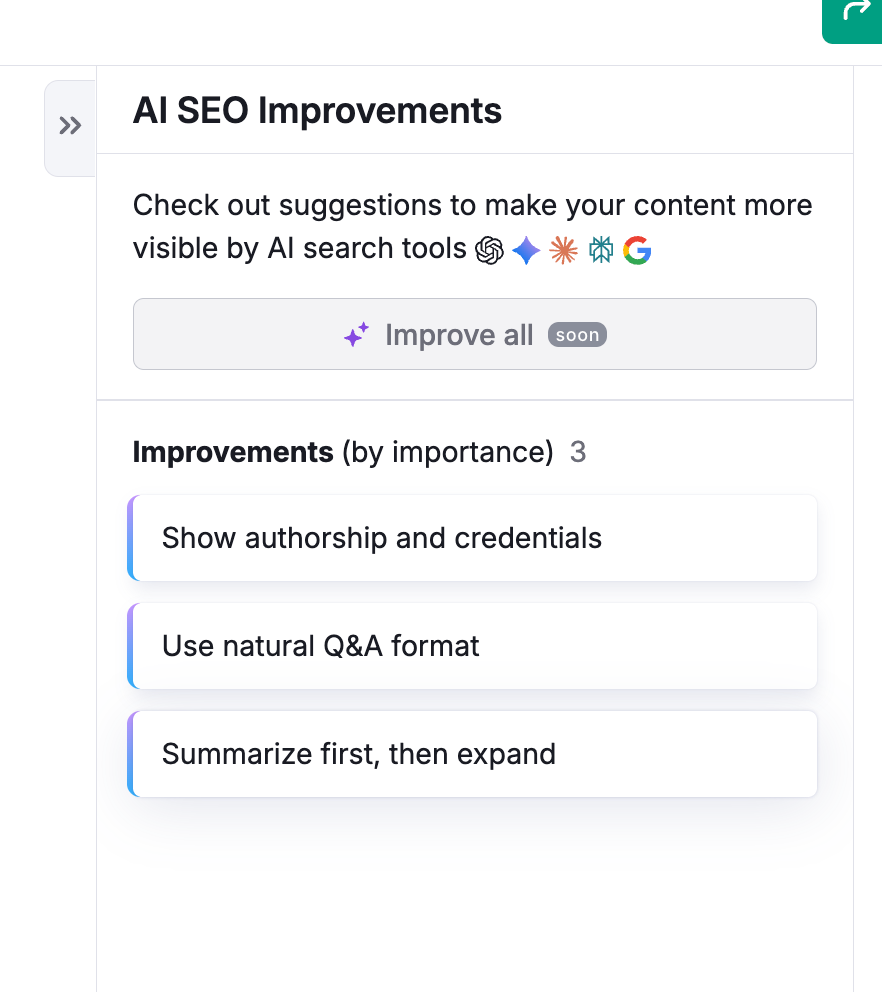Click the 'Check out suggestions' description text
Viewport: 882px width, 992px height.
pos(472,206)
